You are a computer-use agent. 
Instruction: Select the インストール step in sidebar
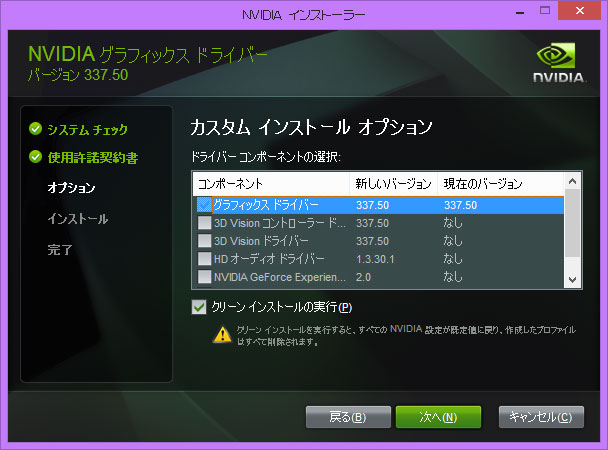pyautogui.click(x=78, y=219)
